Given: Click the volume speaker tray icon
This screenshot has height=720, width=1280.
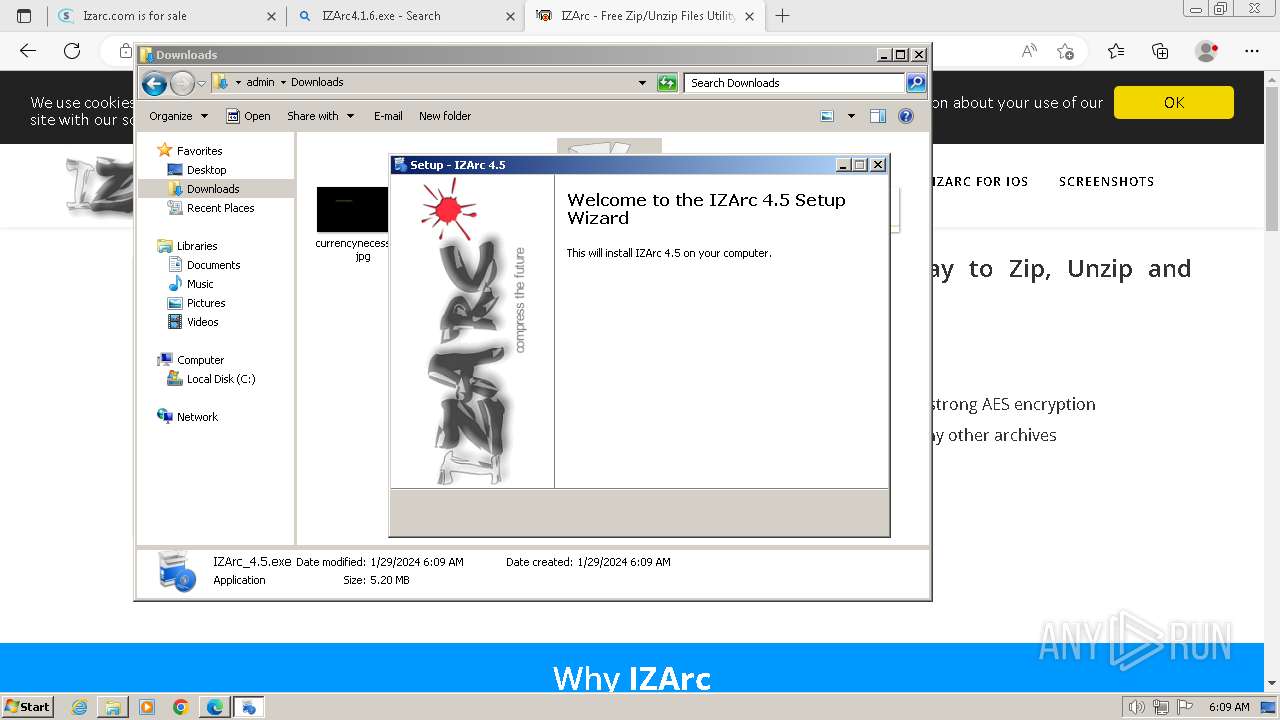Looking at the screenshot, I should 1138,707.
